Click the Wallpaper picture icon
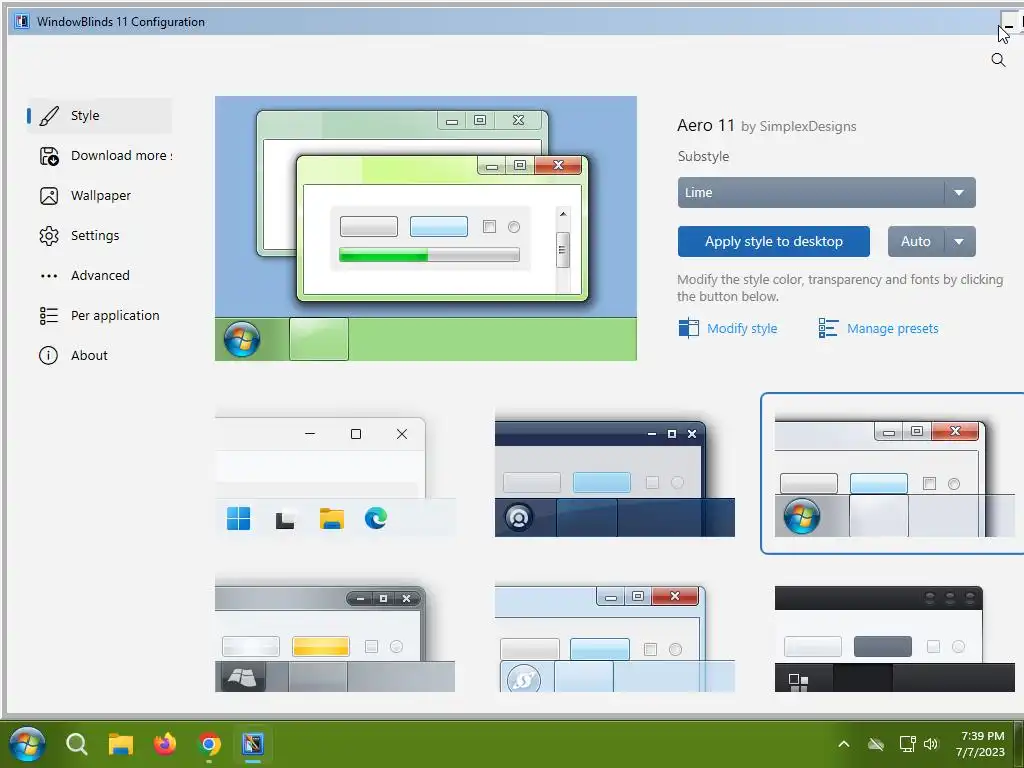 (49, 196)
